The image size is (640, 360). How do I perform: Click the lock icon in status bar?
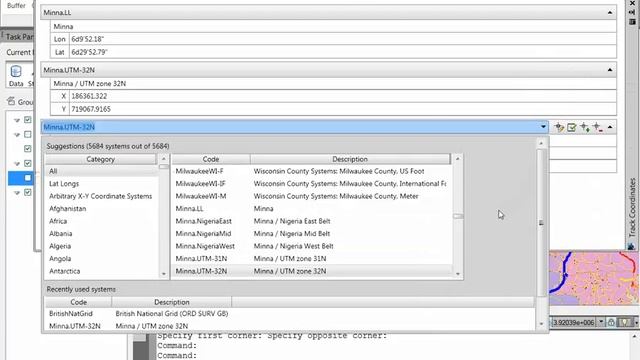(x=611, y=322)
